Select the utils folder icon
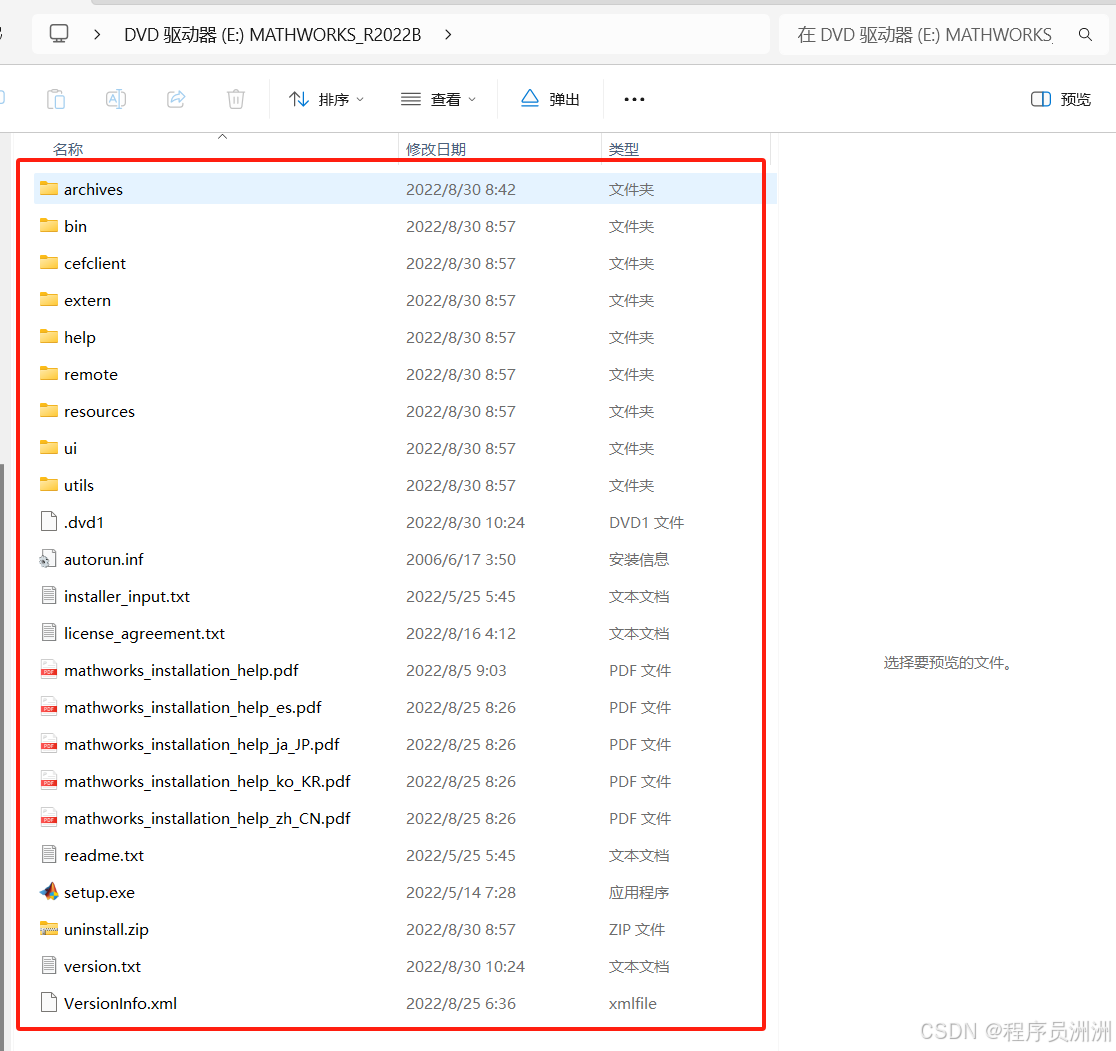 [x=49, y=485]
